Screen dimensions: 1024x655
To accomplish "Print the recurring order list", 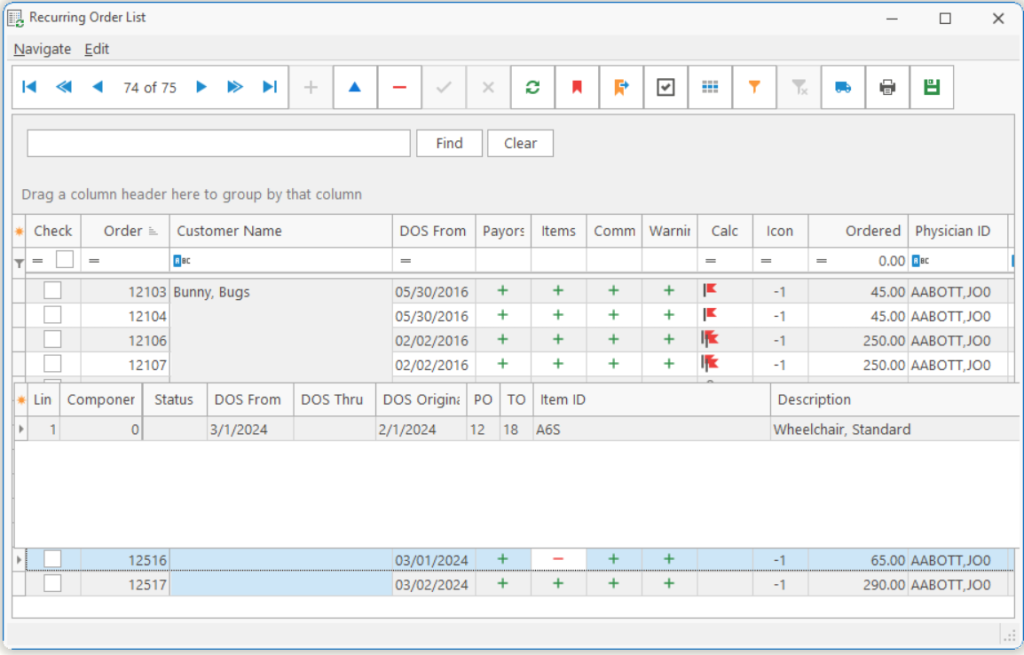I will pyautogui.click(x=888, y=87).
